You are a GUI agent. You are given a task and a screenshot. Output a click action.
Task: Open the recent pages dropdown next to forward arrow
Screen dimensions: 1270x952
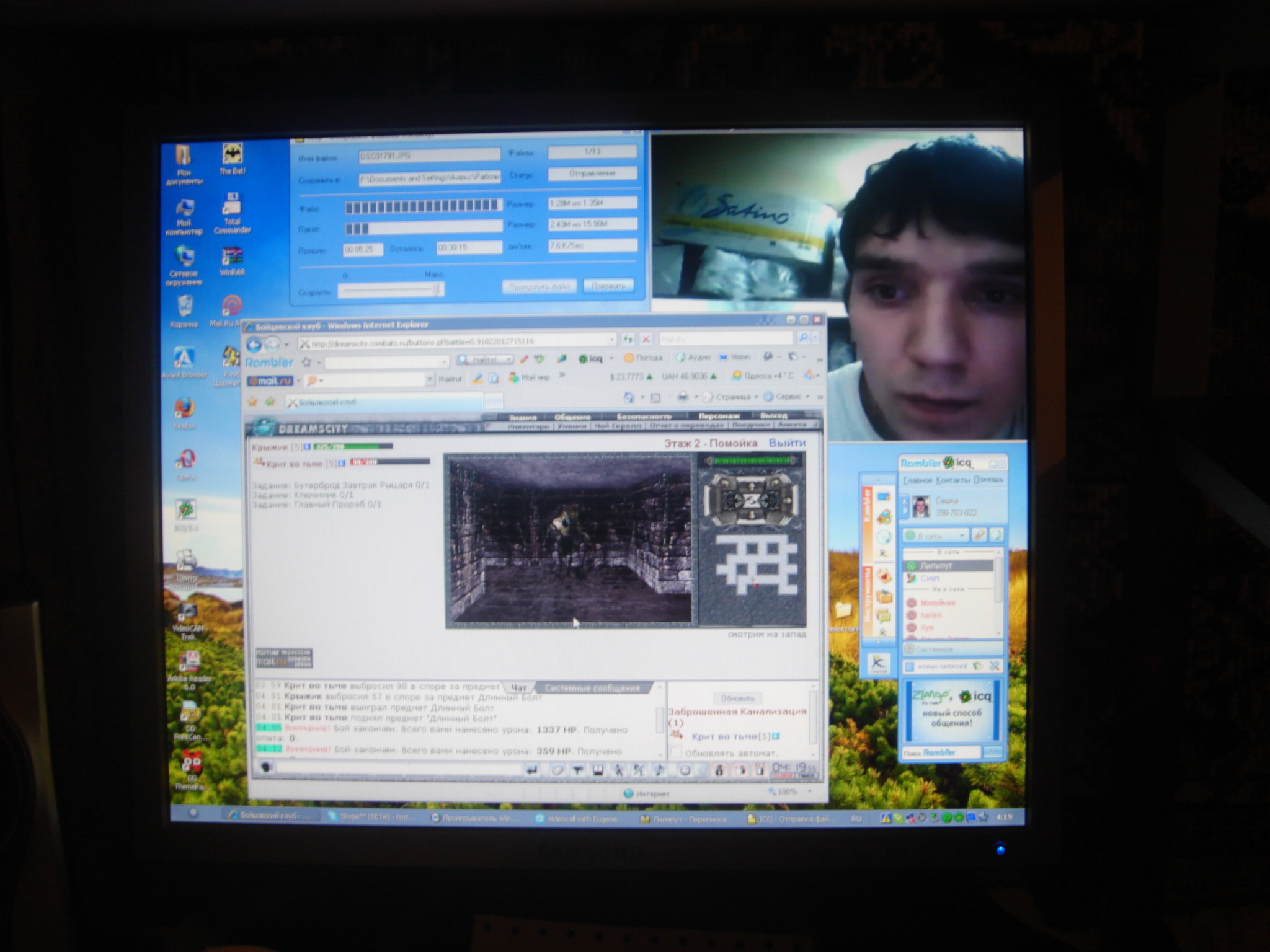pyautogui.click(x=287, y=344)
